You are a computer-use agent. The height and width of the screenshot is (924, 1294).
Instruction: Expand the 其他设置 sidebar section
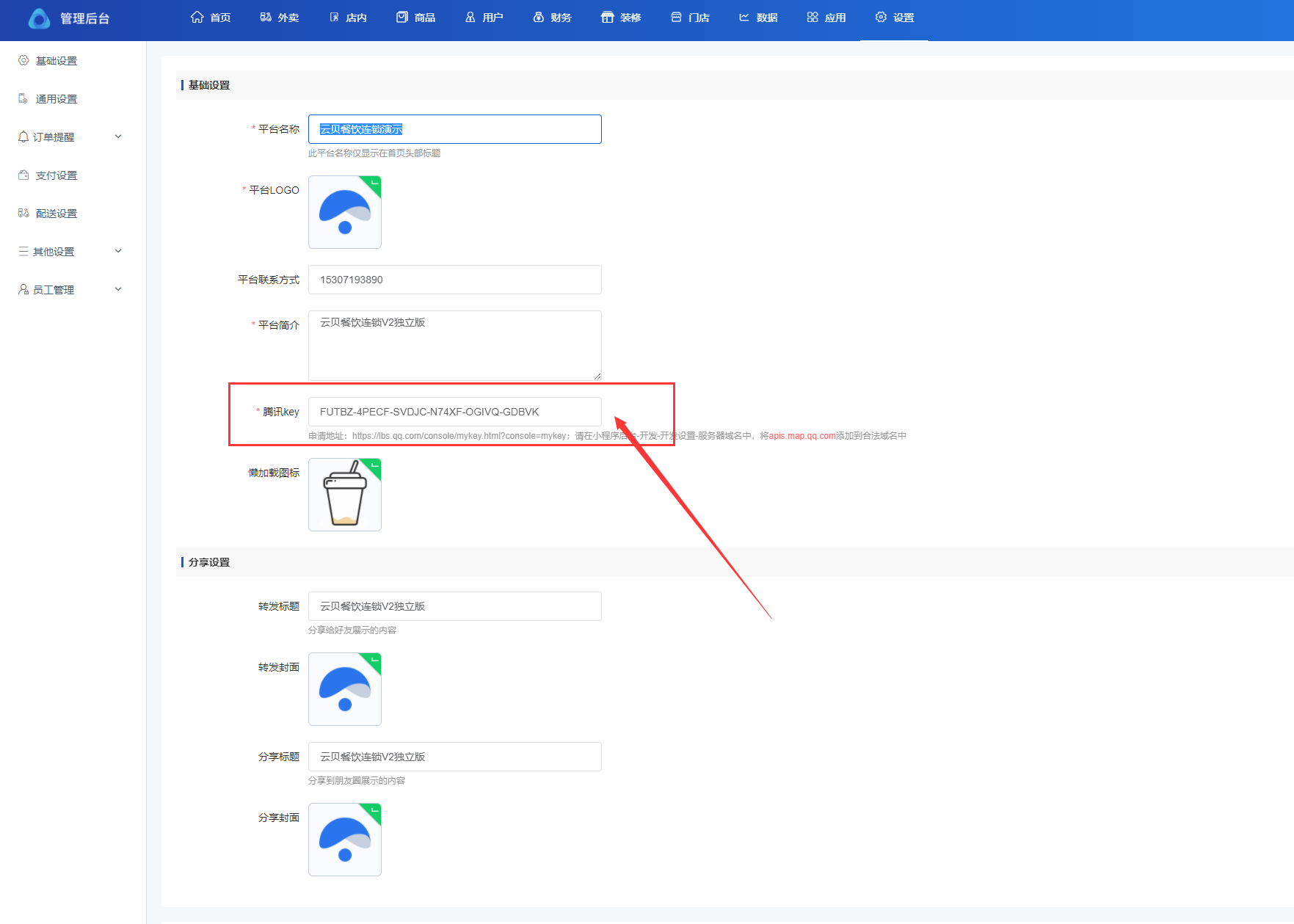point(118,252)
